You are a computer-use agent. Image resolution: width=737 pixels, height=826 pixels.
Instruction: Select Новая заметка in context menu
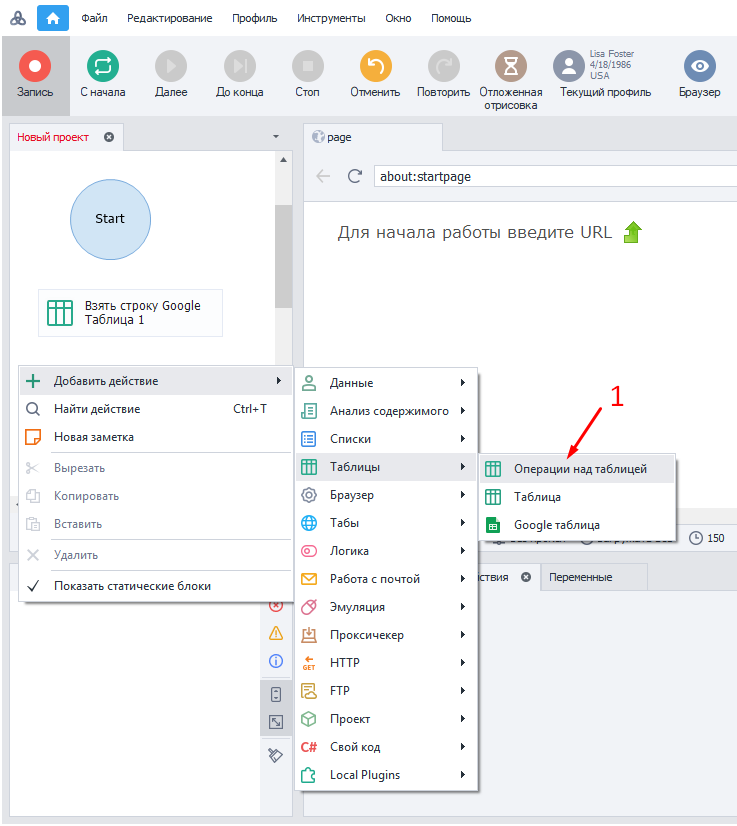[94, 437]
